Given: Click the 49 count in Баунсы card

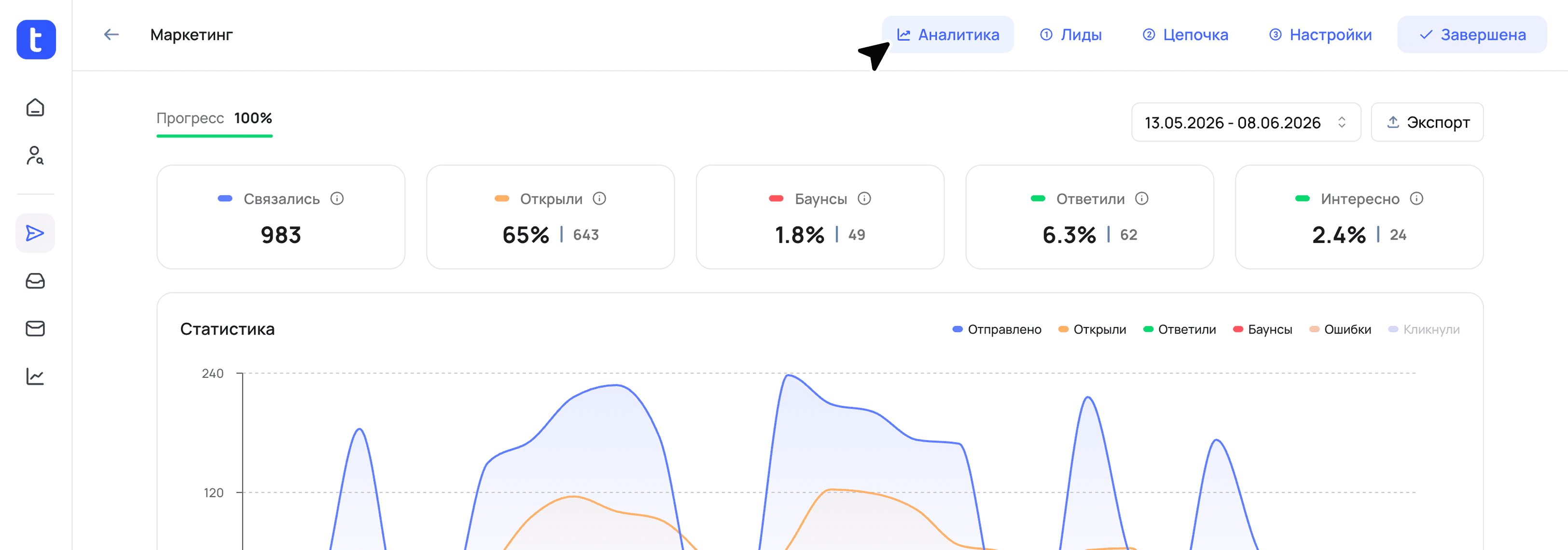Looking at the screenshot, I should pyautogui.click(x=857, y=235).
